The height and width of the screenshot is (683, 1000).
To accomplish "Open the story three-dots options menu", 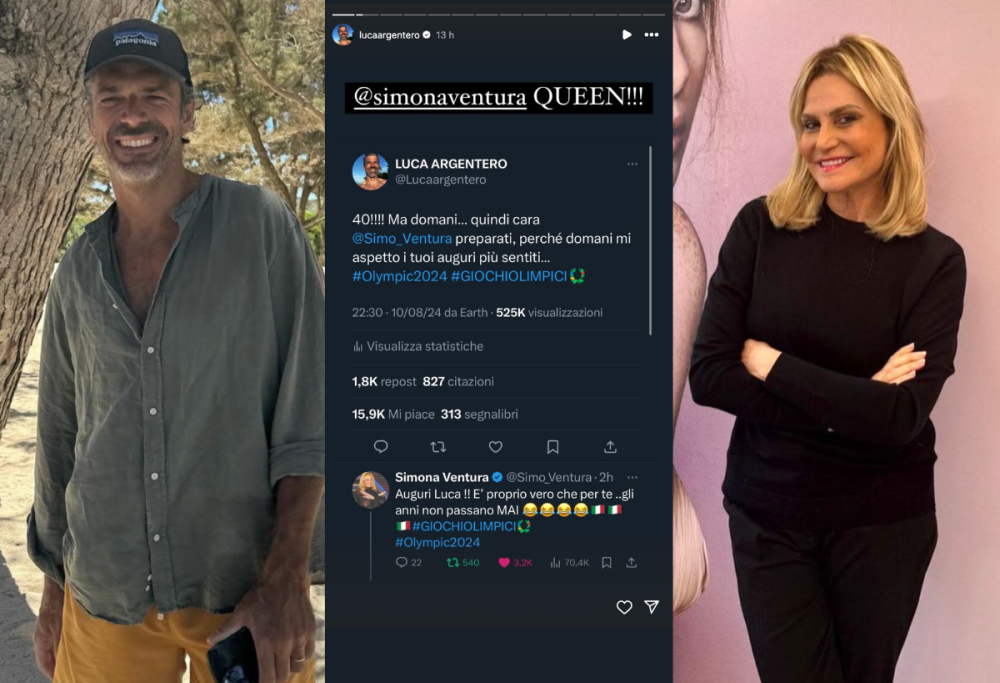I will tap(652, 35).
